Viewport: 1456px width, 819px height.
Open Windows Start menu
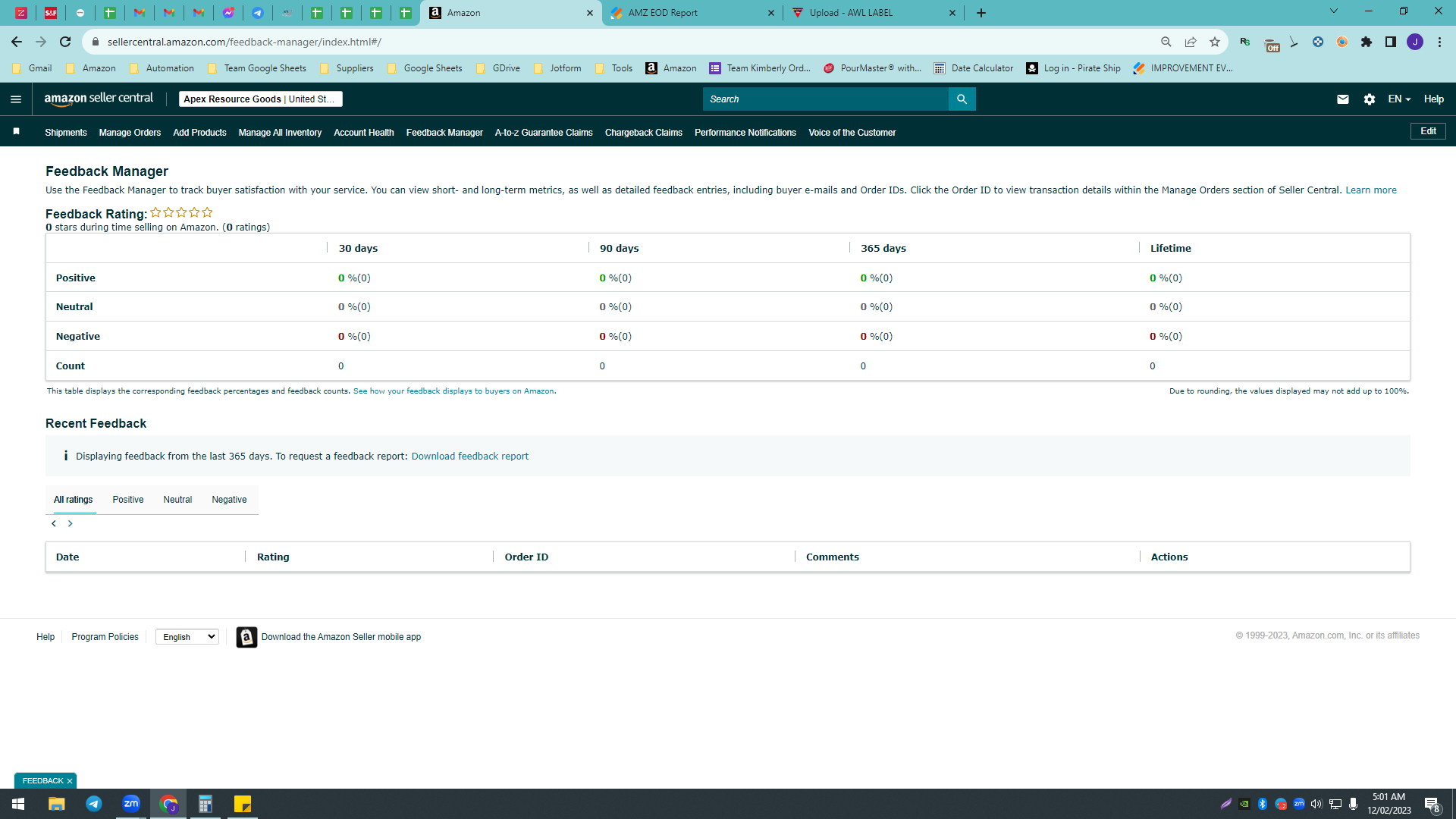coord(18,804)
